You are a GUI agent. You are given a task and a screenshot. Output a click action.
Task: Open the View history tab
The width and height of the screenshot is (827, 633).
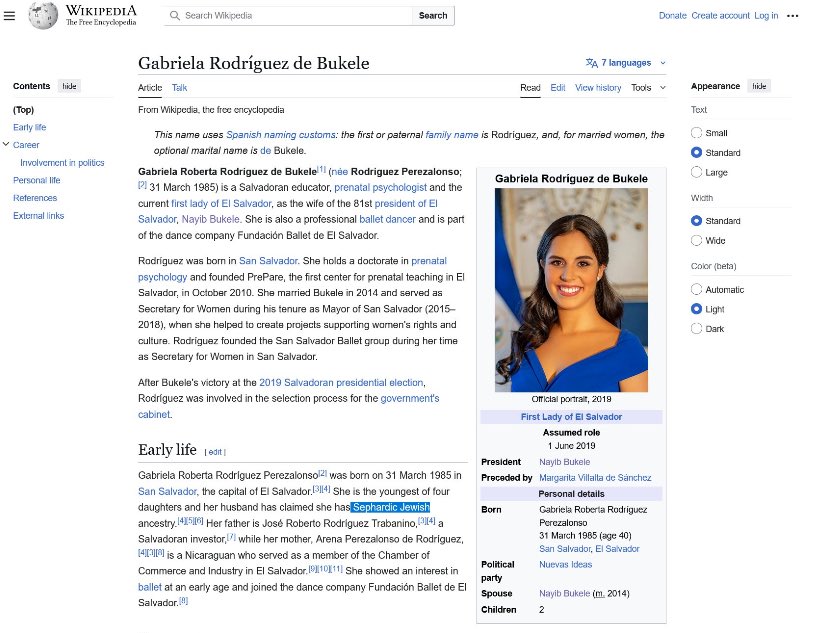point(598,88)
